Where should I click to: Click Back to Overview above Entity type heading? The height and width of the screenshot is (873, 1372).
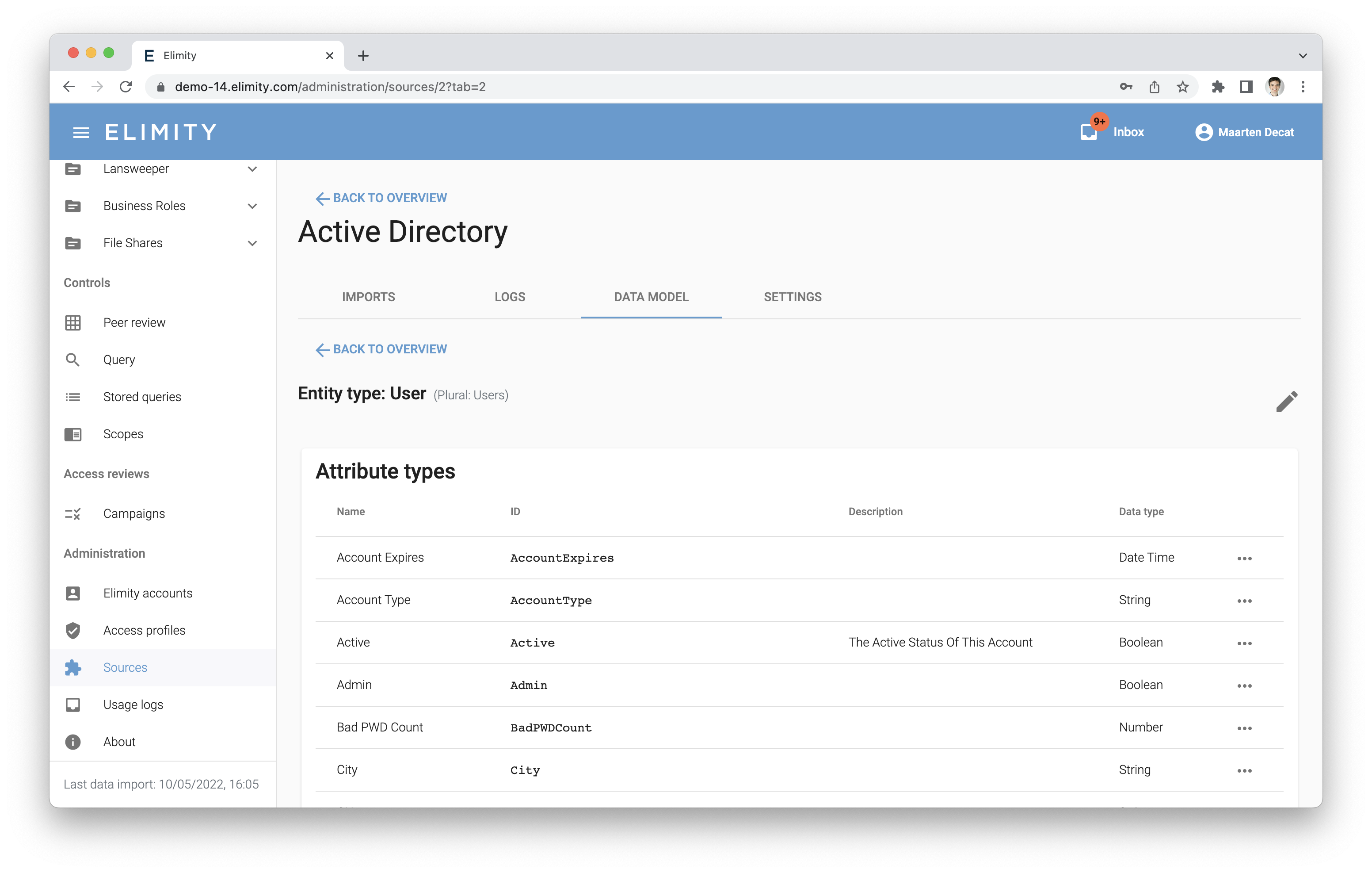[x=381, y=349]
